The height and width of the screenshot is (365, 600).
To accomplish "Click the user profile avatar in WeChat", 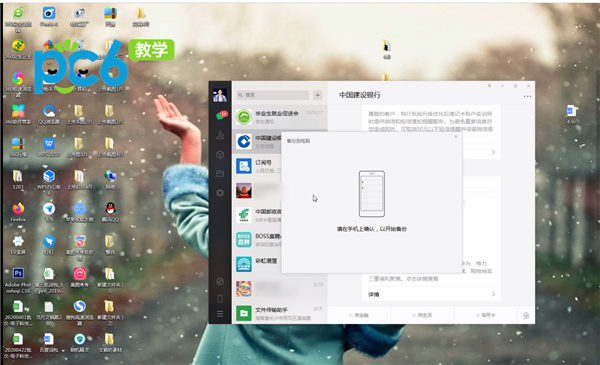I will click(x=220, y=95).
